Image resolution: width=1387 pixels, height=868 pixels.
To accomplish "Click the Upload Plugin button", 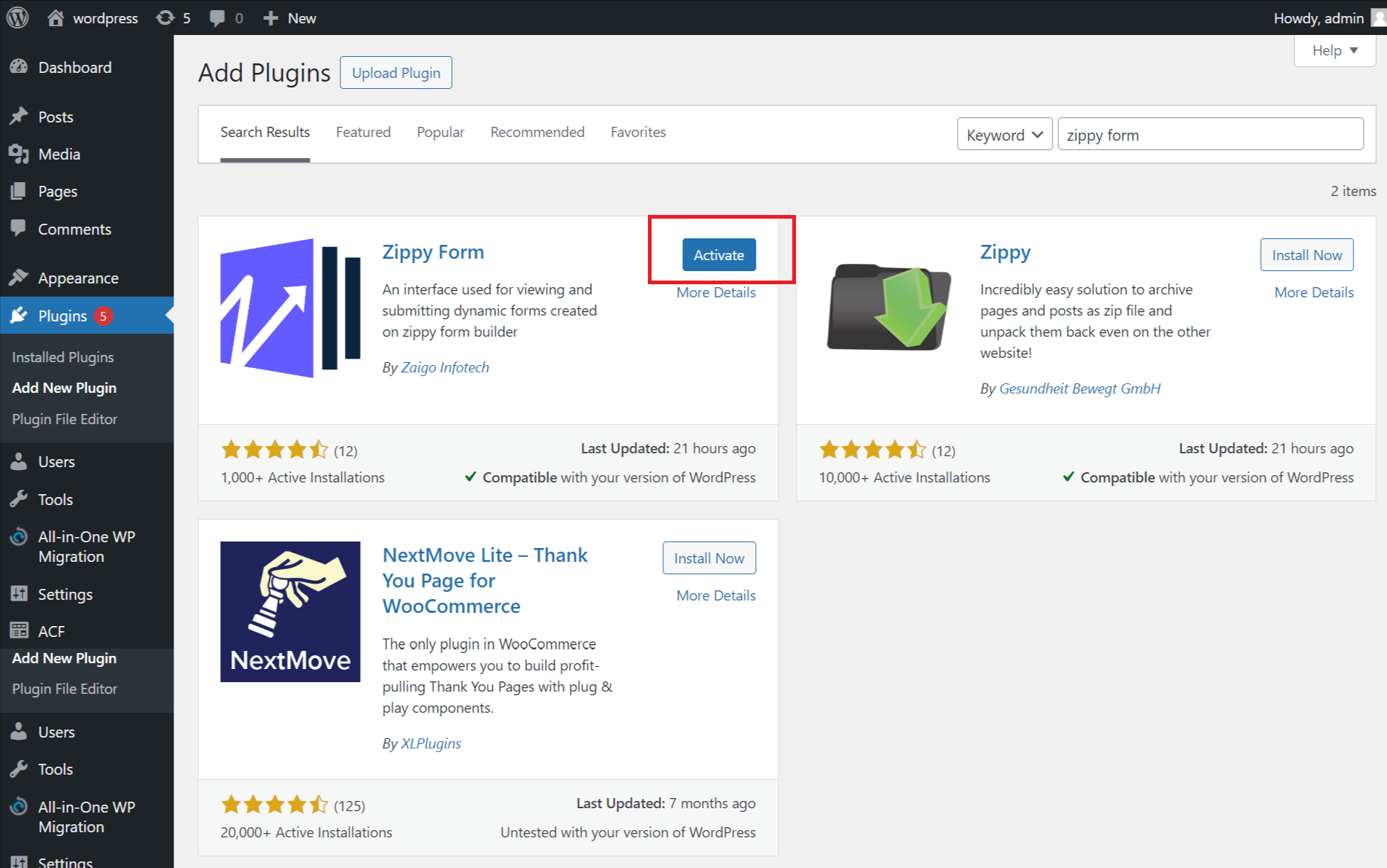I will [396, 73].
